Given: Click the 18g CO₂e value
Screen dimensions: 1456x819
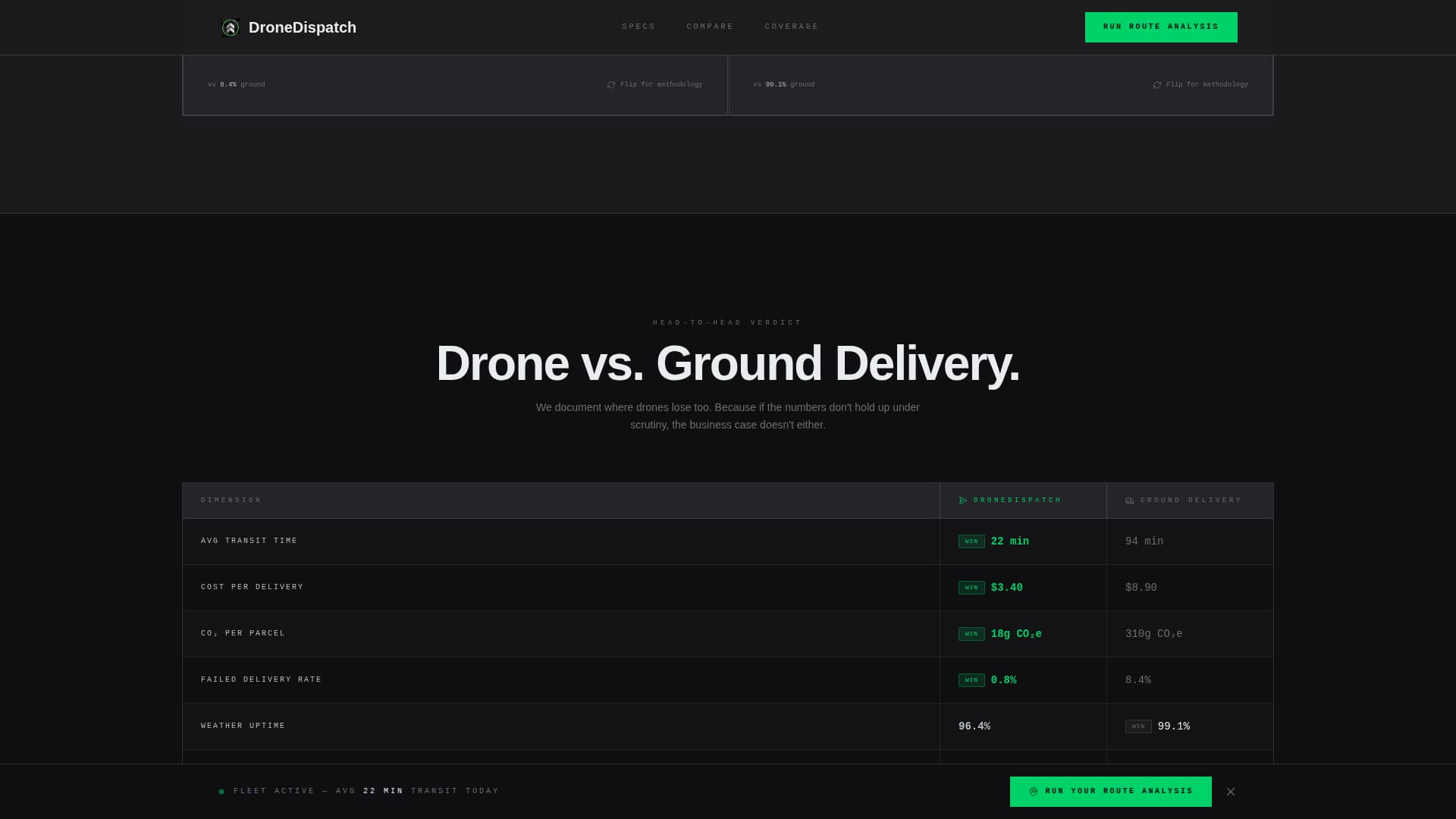Looking at the screenshot, I should tap(1016, 634).
